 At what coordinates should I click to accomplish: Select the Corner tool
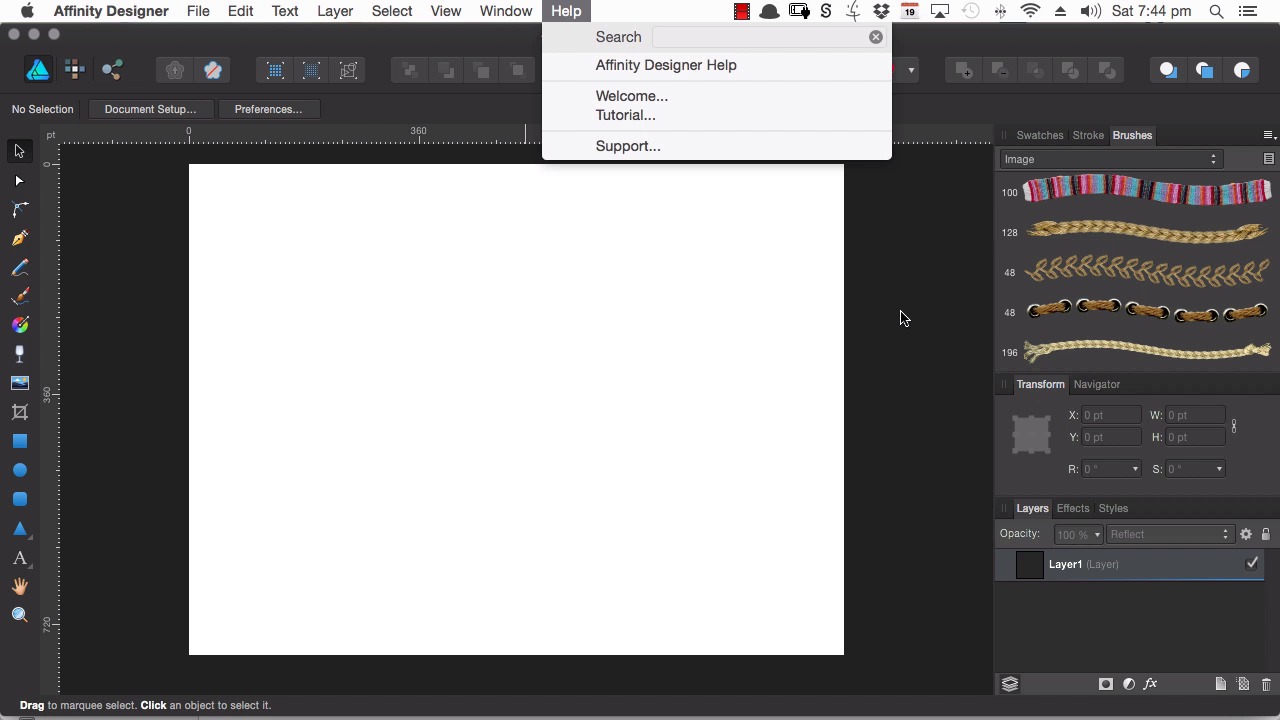[19, 209]
